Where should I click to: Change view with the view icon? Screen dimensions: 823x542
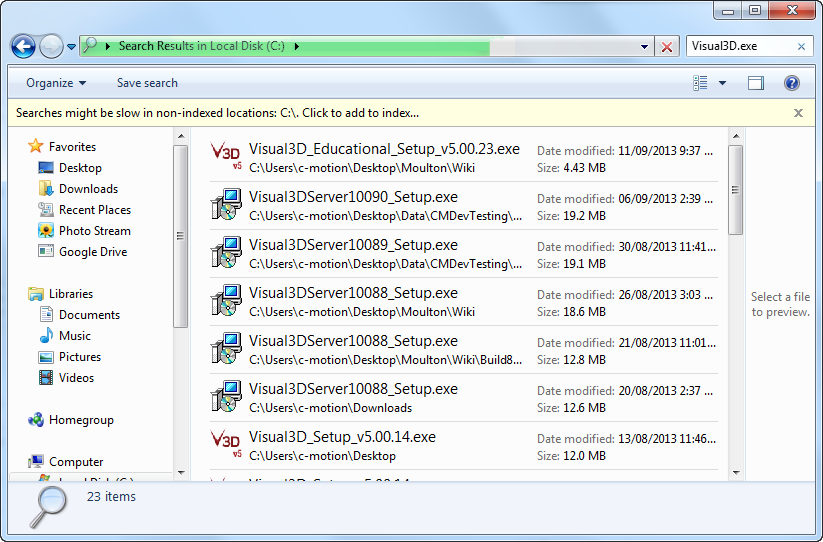click(x=700, y=83)
